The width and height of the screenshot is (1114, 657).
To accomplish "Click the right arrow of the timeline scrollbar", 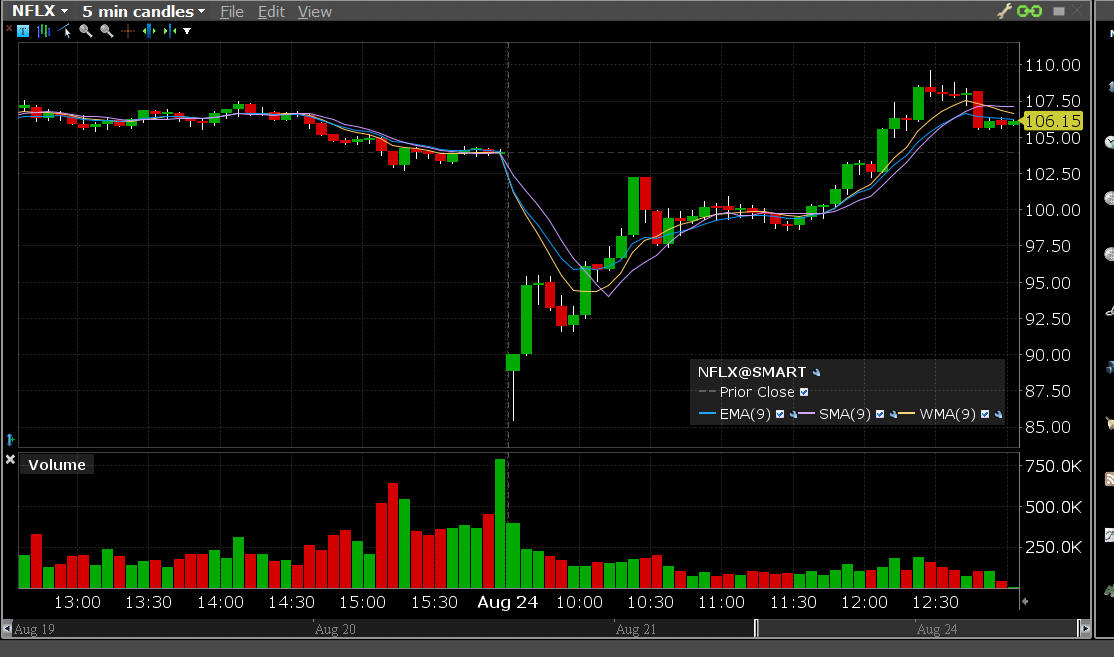I will (1083, 628).
